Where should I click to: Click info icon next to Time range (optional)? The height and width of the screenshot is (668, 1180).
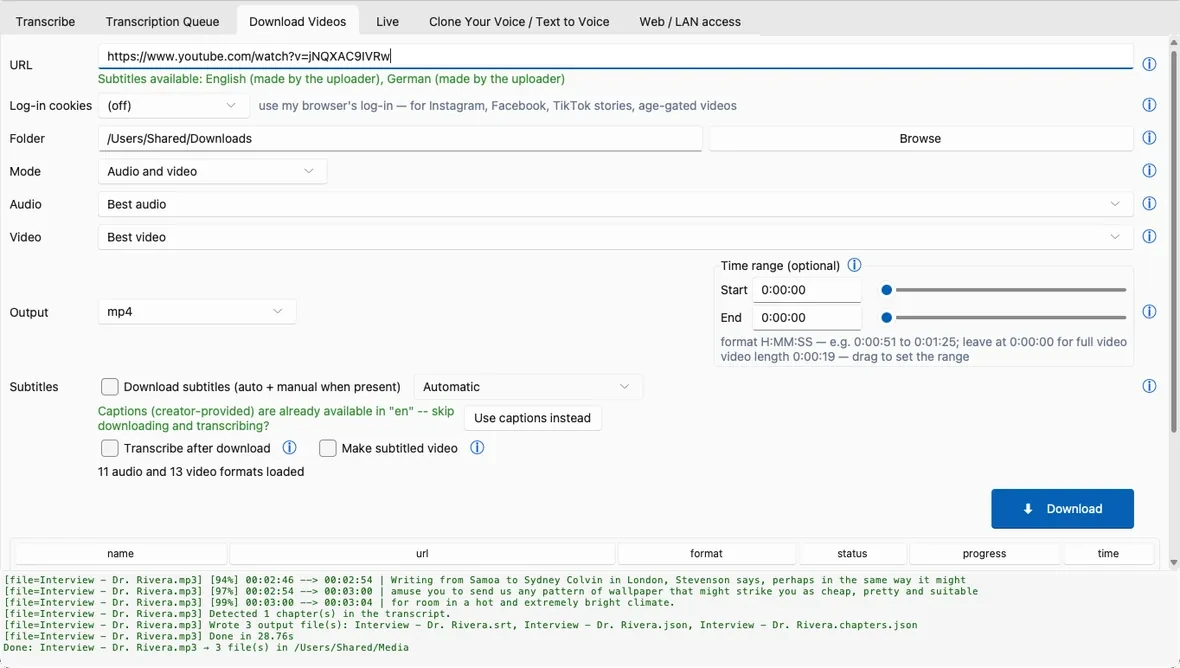(854, 265)
